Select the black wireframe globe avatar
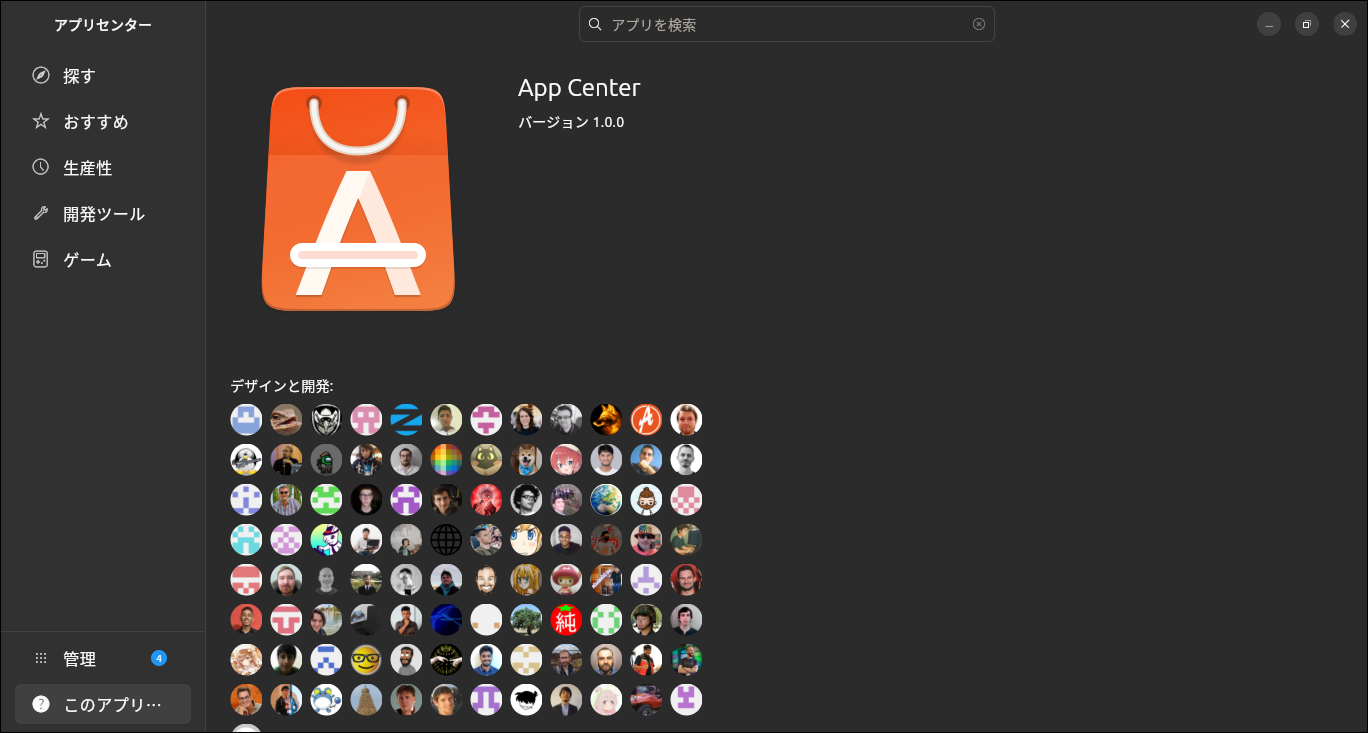This screenshot has width=1368, height=733. (x=446, y=540)
